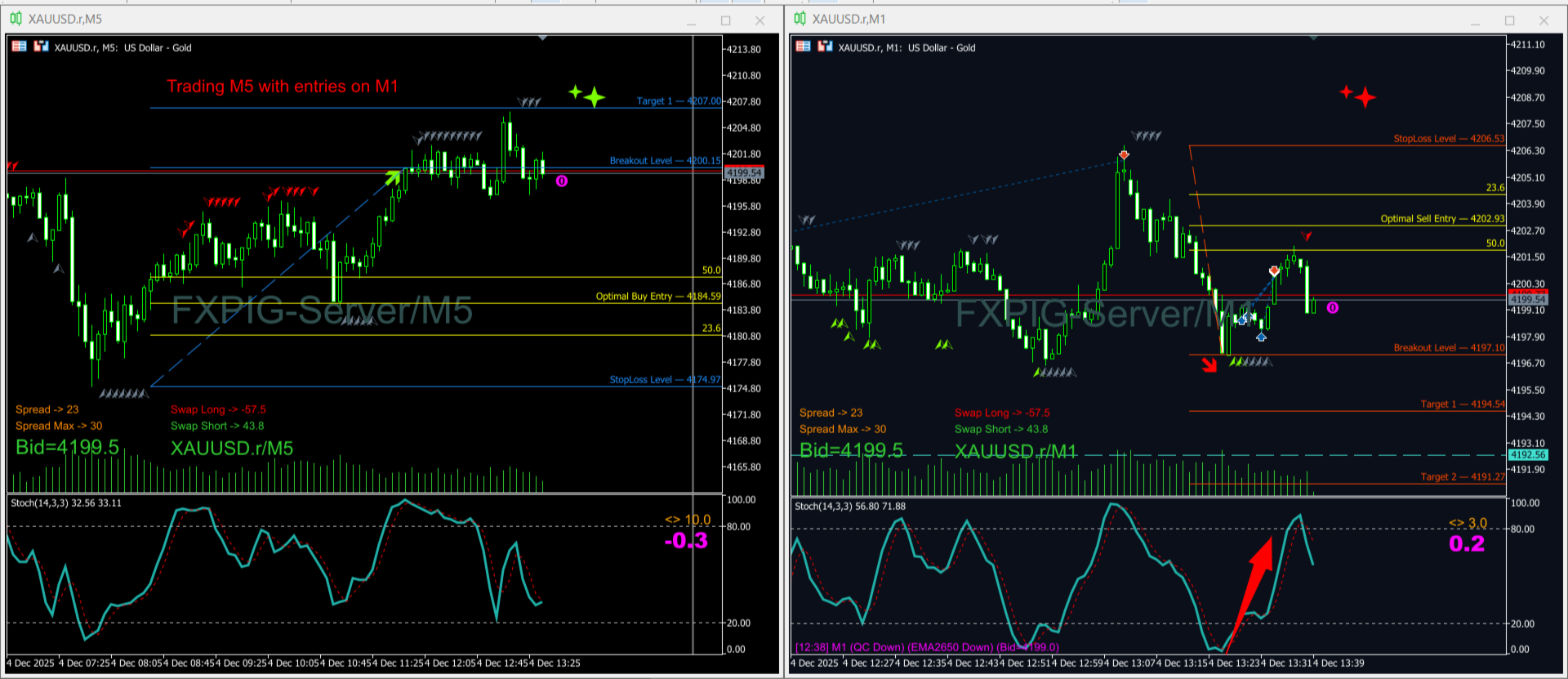Select the 'Optimal Buy Entry — 4184.59' label
This screenshot has width=1568, height=679.
pyautogui.click(x=658, y=297)
